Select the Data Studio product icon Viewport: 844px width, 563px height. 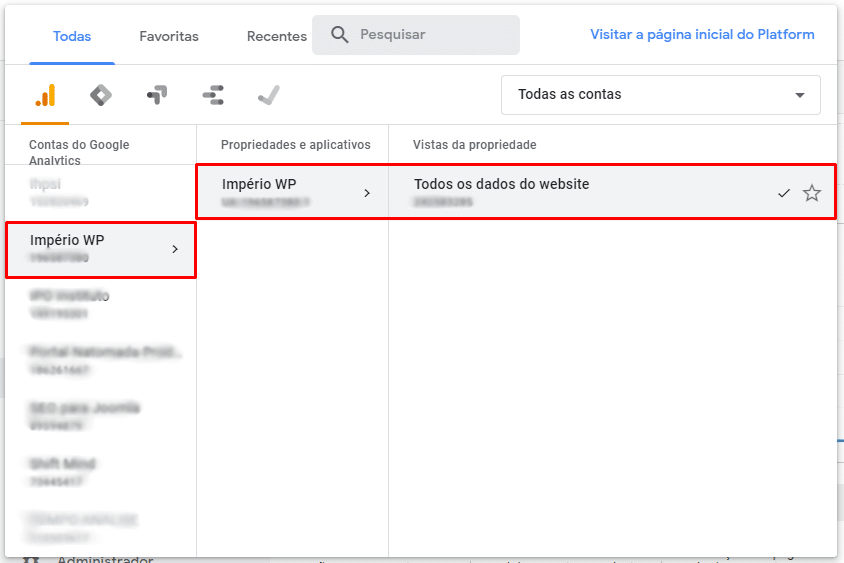click(213, 95)
